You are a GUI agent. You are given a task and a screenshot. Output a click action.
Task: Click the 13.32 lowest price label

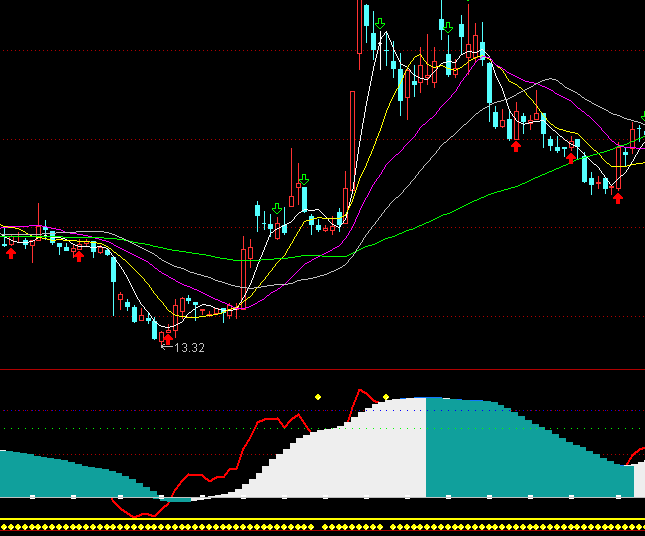point(190,348)
